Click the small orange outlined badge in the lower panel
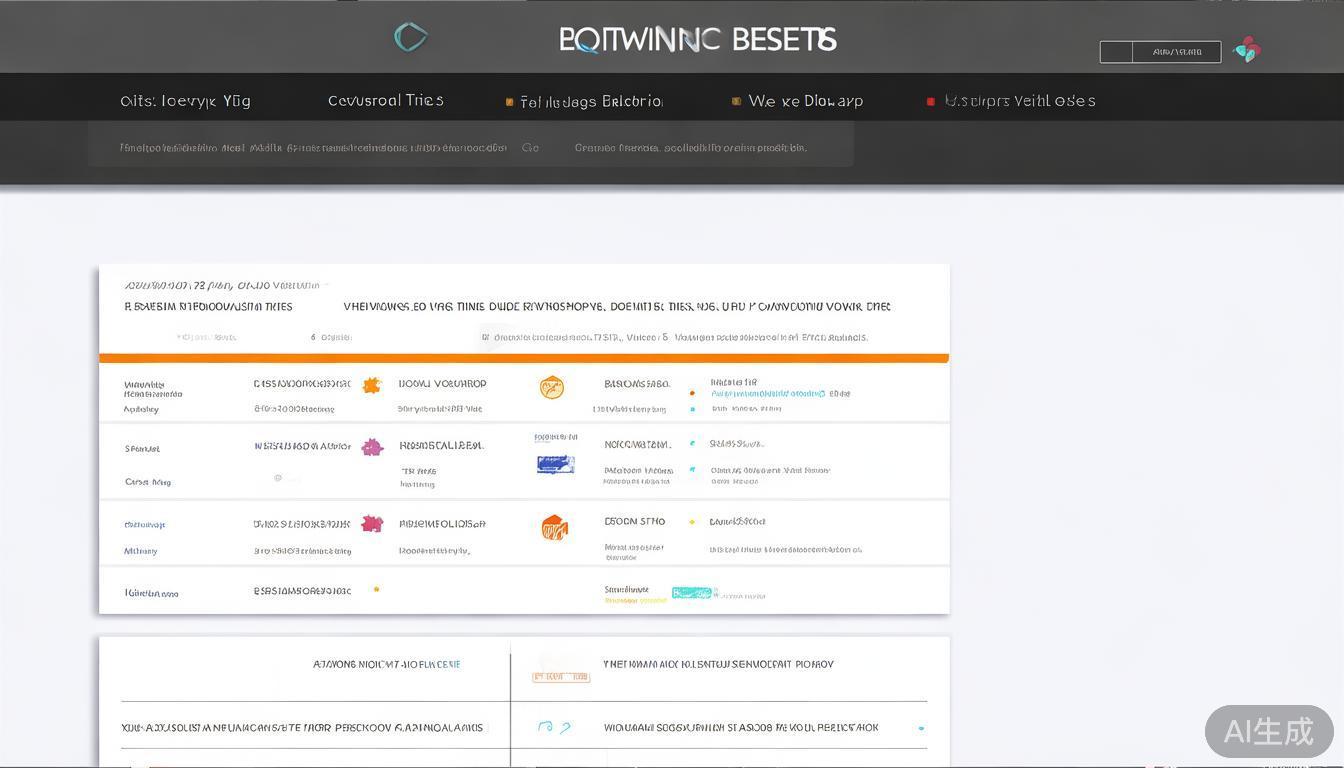 (x=561, y=677)
